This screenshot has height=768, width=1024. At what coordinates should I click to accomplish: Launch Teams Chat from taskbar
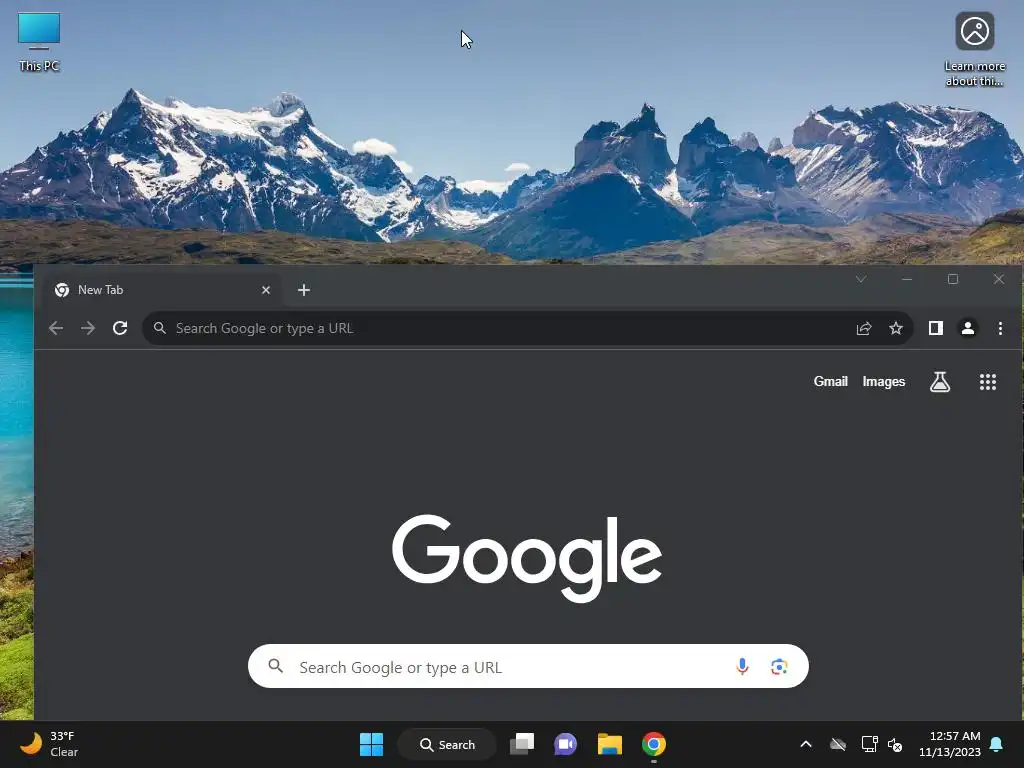(x=566, y=744)
